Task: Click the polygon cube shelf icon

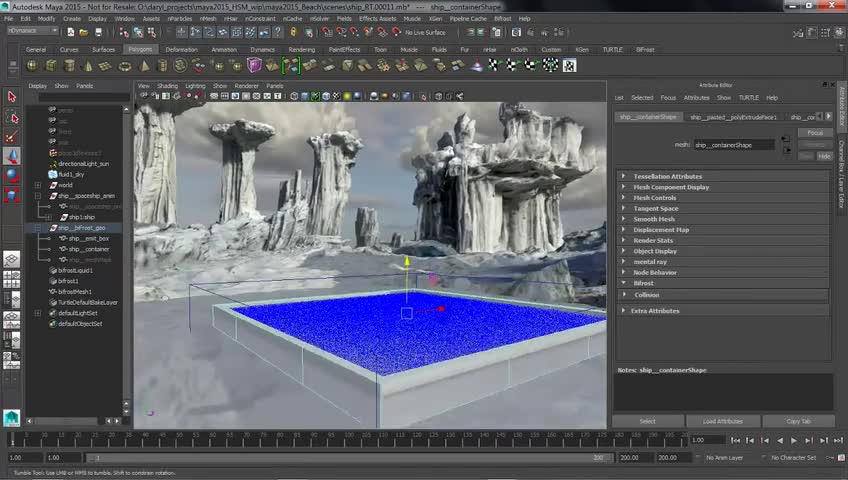Action: tap(51, 66)
